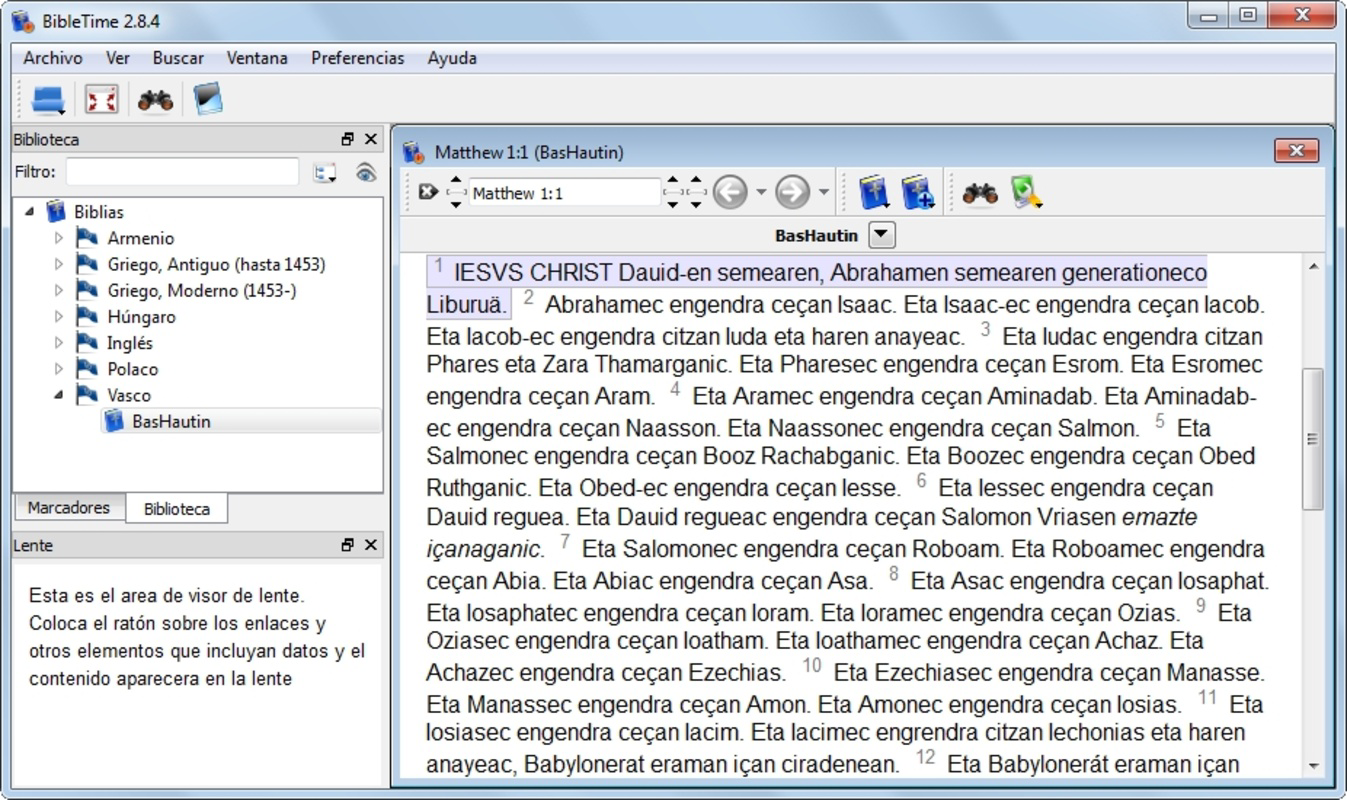
Task: Open back history dropdown arrow
Action: point(761,192)
